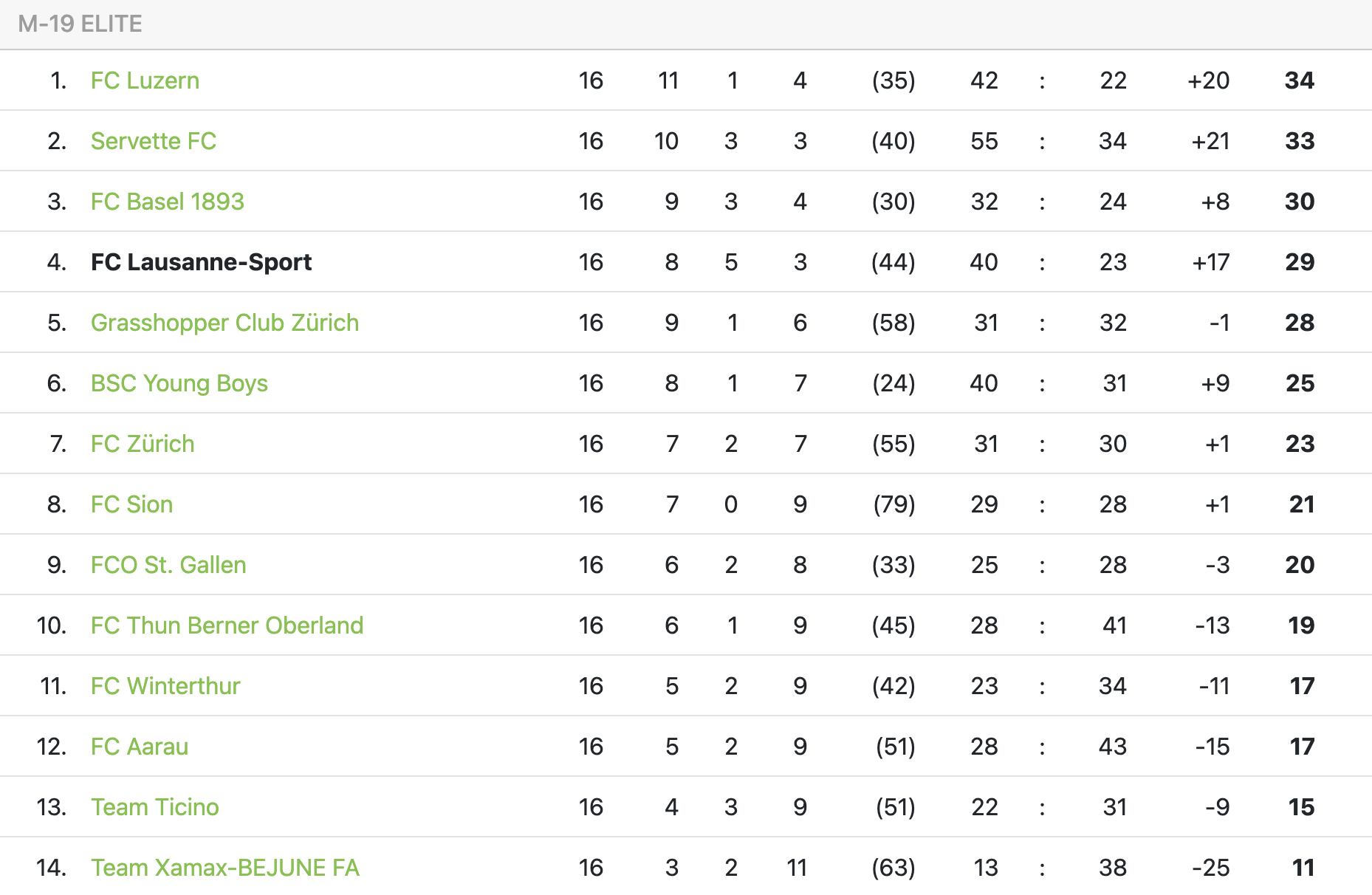
Task: Click the FC Zürich team link
Action: pos(143,444)
